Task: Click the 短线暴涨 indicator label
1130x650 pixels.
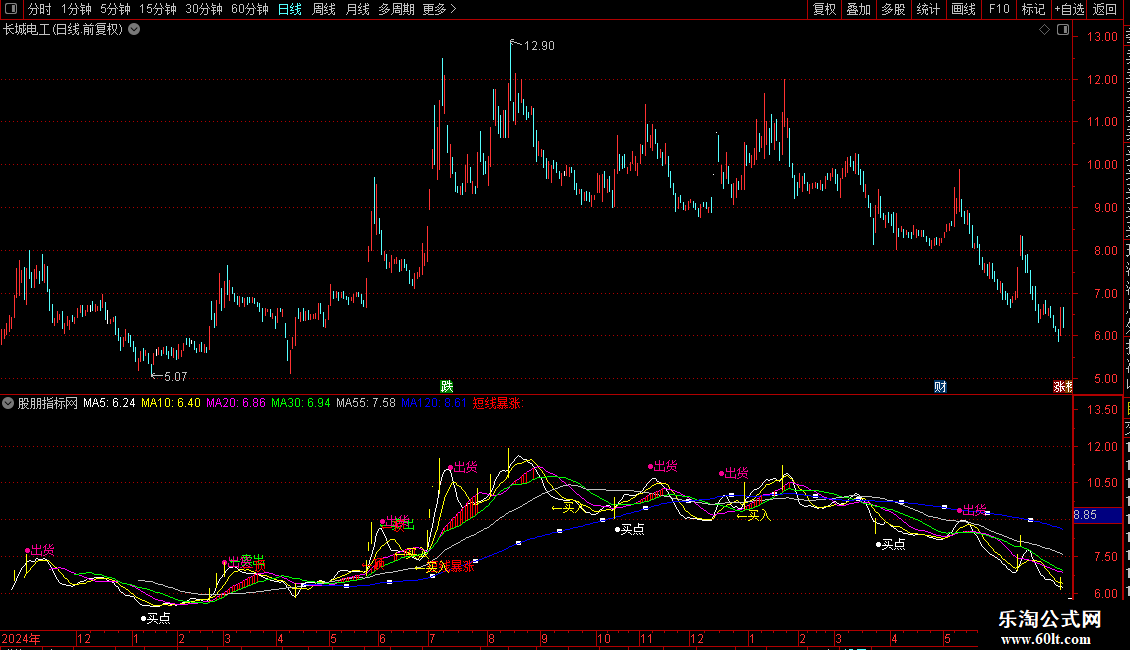Action: pos(497,404)
